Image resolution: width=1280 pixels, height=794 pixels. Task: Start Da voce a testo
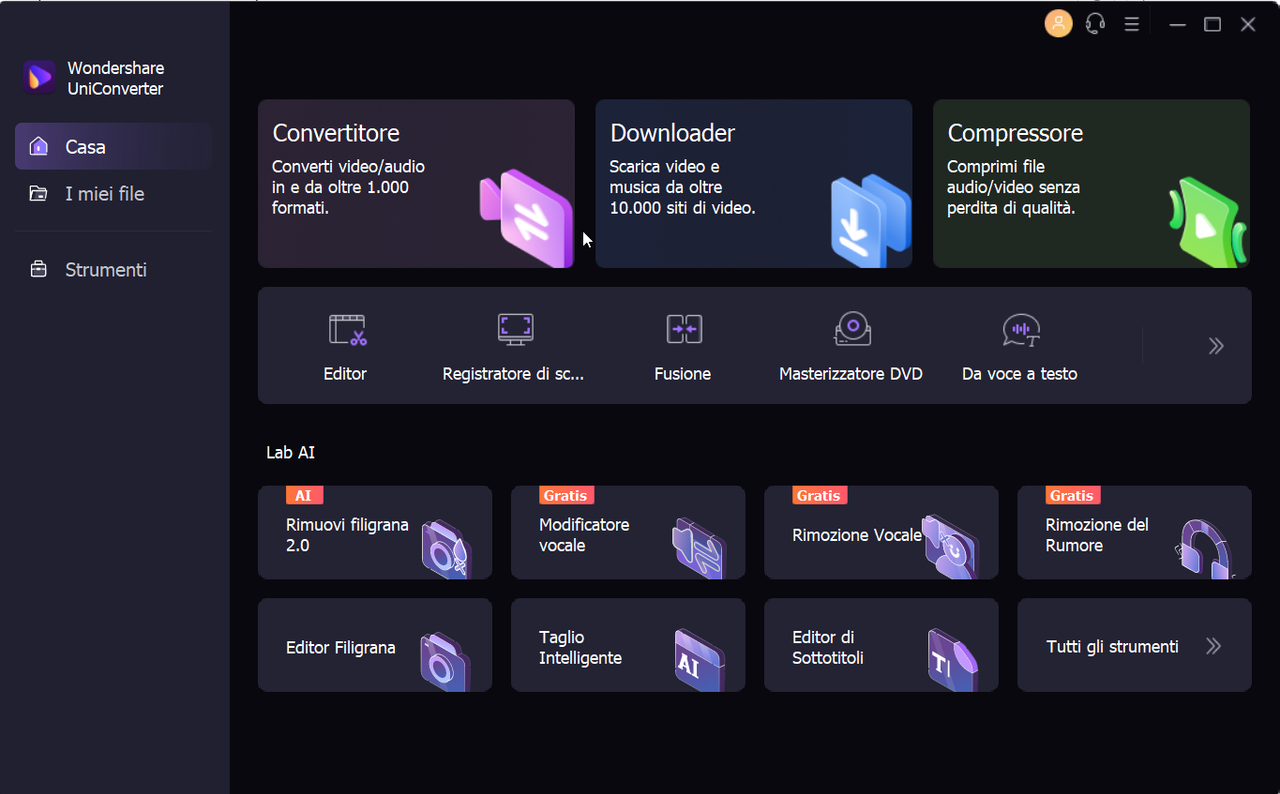pos(1019,345)
